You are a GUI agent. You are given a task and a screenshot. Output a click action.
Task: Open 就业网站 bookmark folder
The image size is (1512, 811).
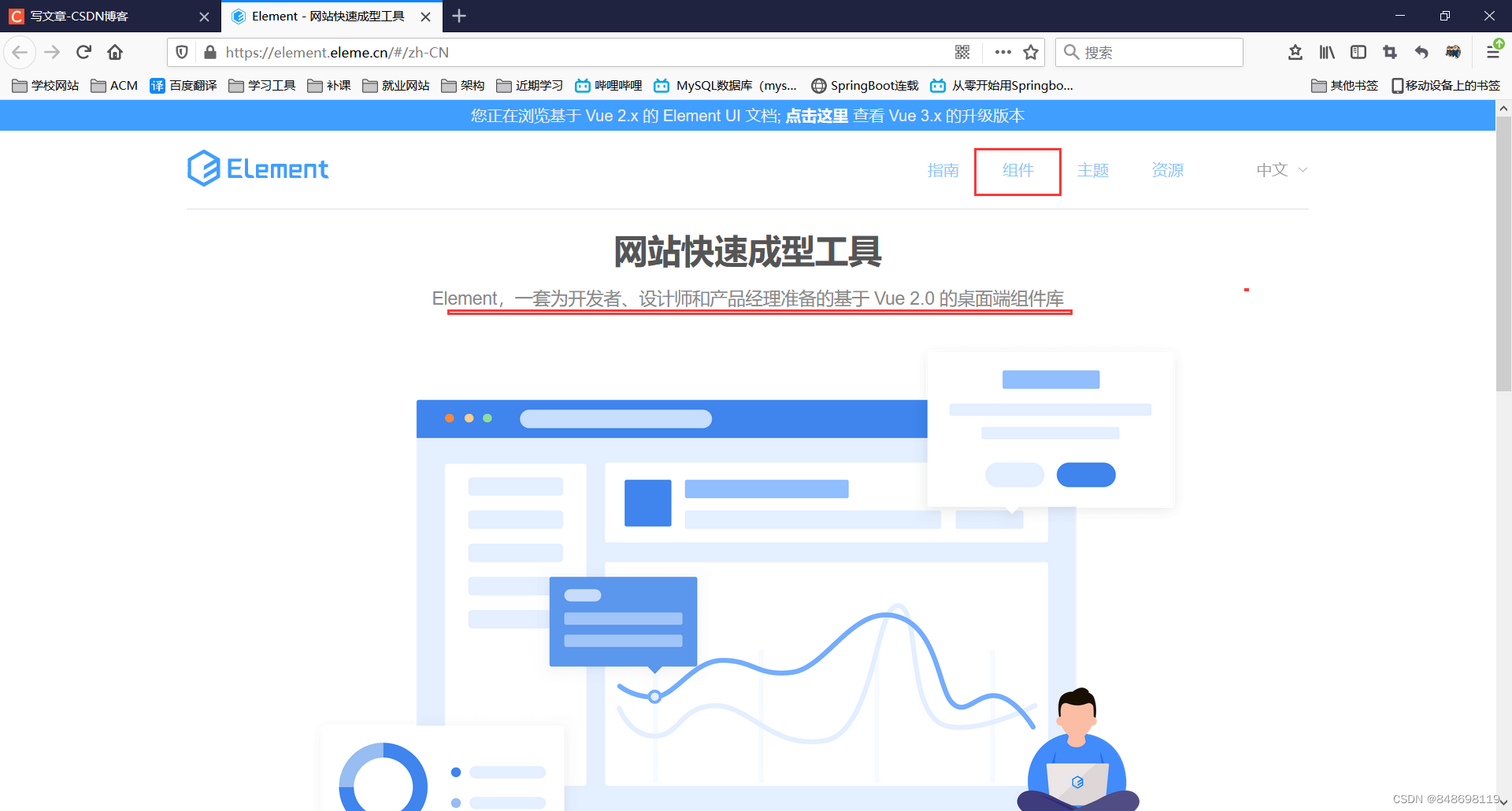tap(396, 85)
